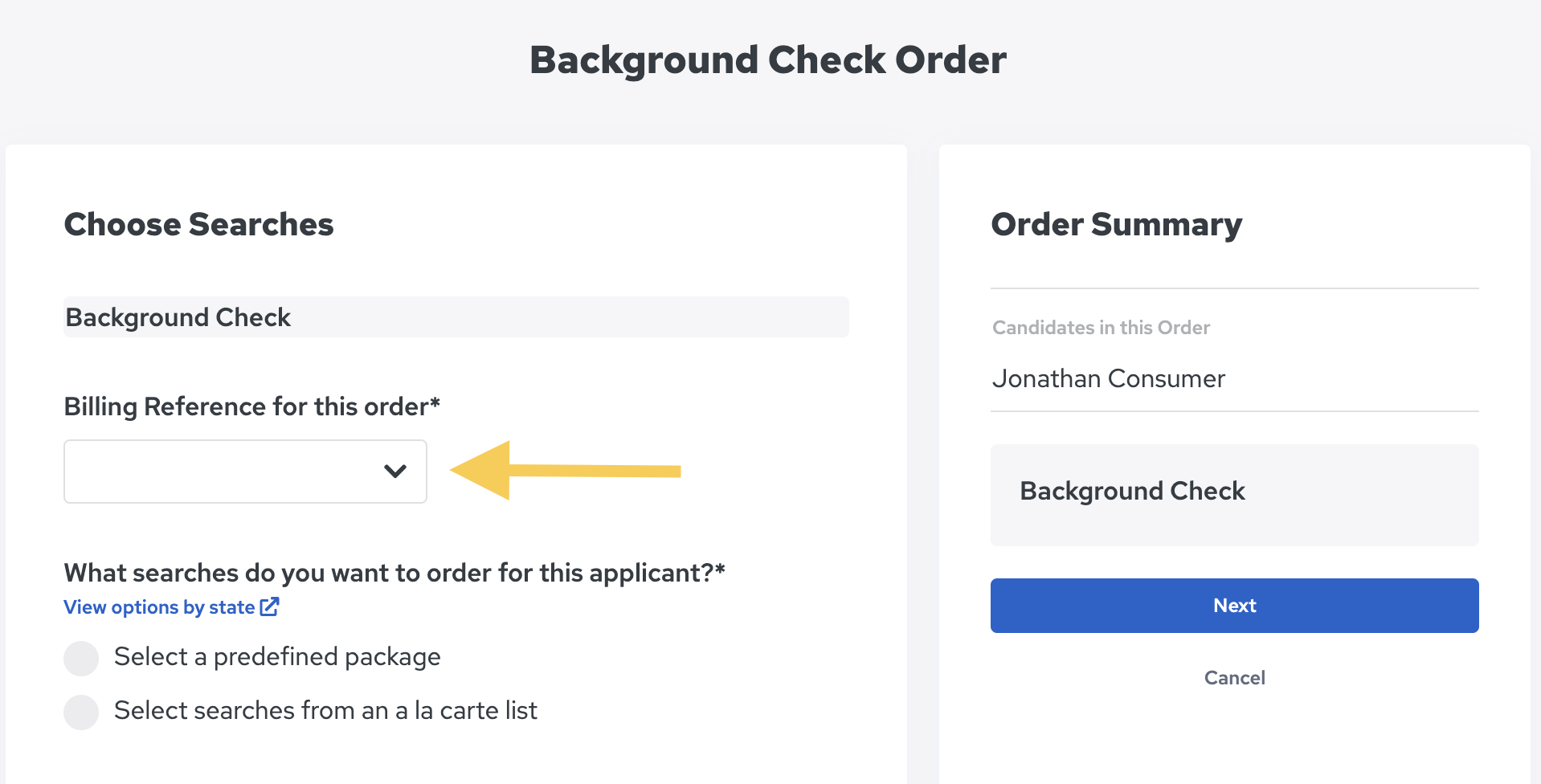Click the 'What searches do you want to order' question
Image resolution: width=1541 pixels, height=784 pixels.
pyautogui.click(x=394, y=573)
